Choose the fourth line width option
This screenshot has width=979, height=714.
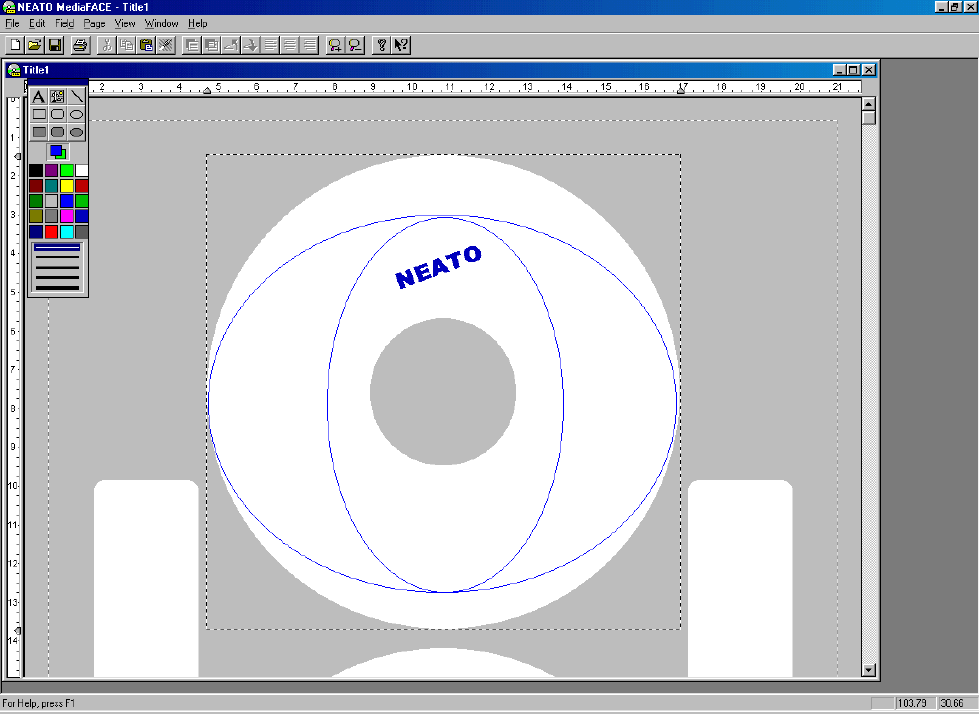[57, 277]
